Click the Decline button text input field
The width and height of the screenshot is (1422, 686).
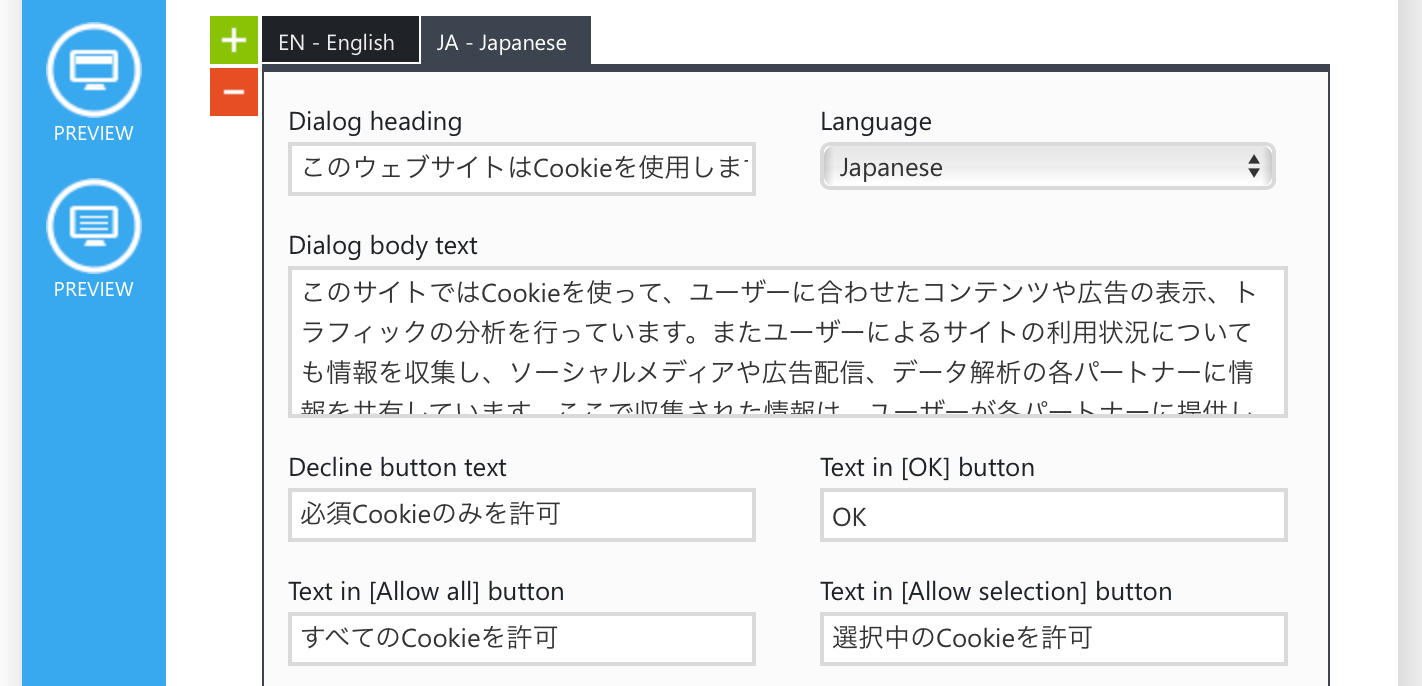pos(522,515)
